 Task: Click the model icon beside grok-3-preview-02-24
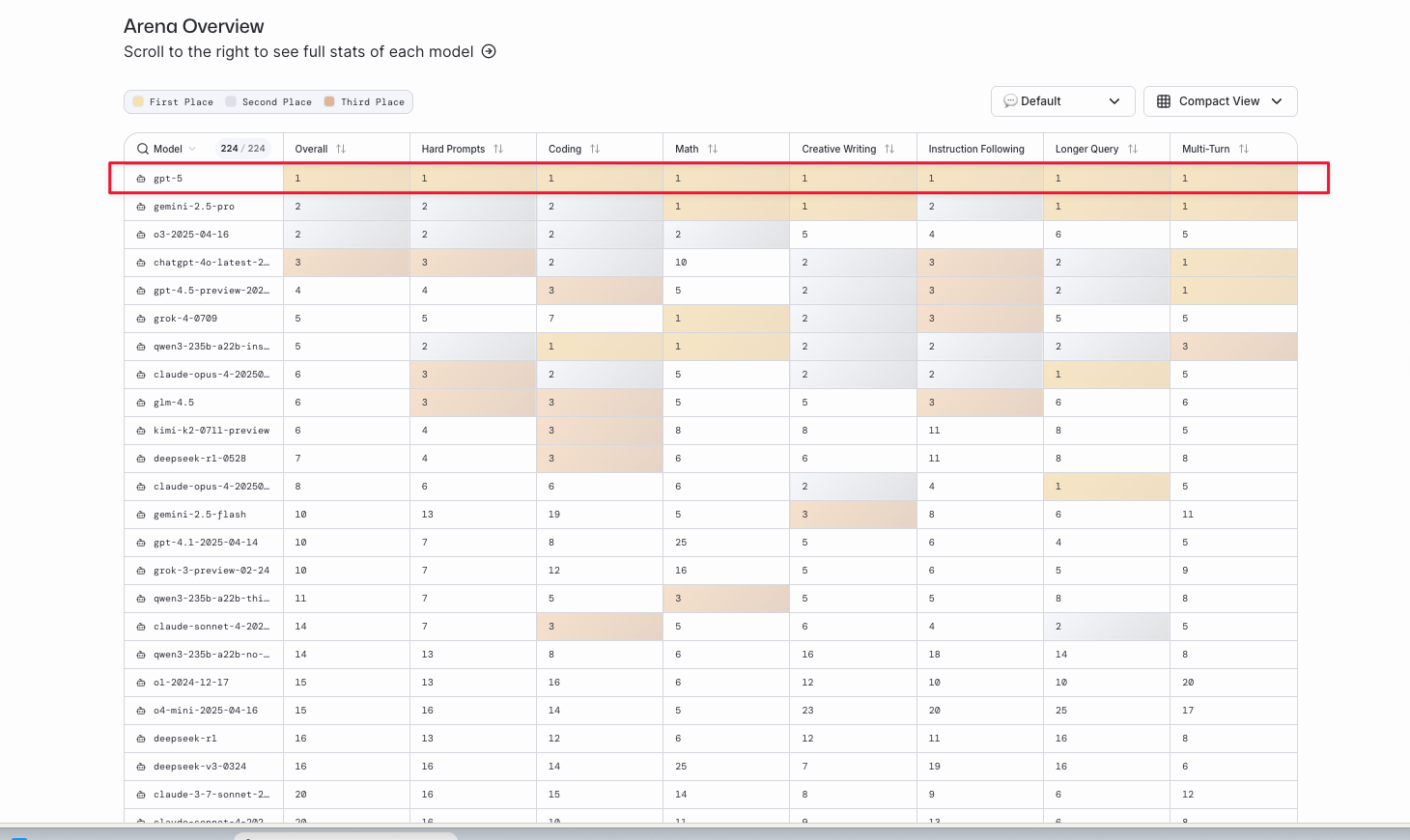pyautogui.click(x=141, y=571)
